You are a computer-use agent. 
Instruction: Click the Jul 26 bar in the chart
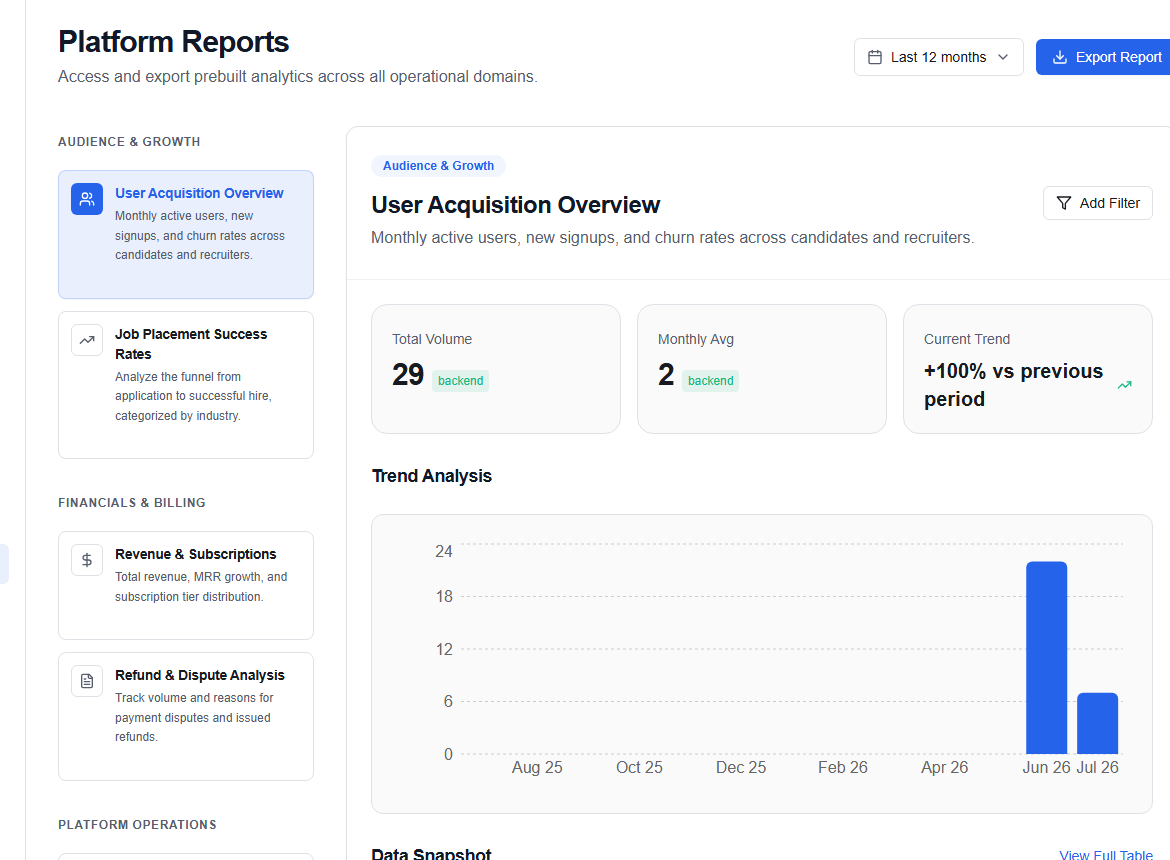point(1098,724)
